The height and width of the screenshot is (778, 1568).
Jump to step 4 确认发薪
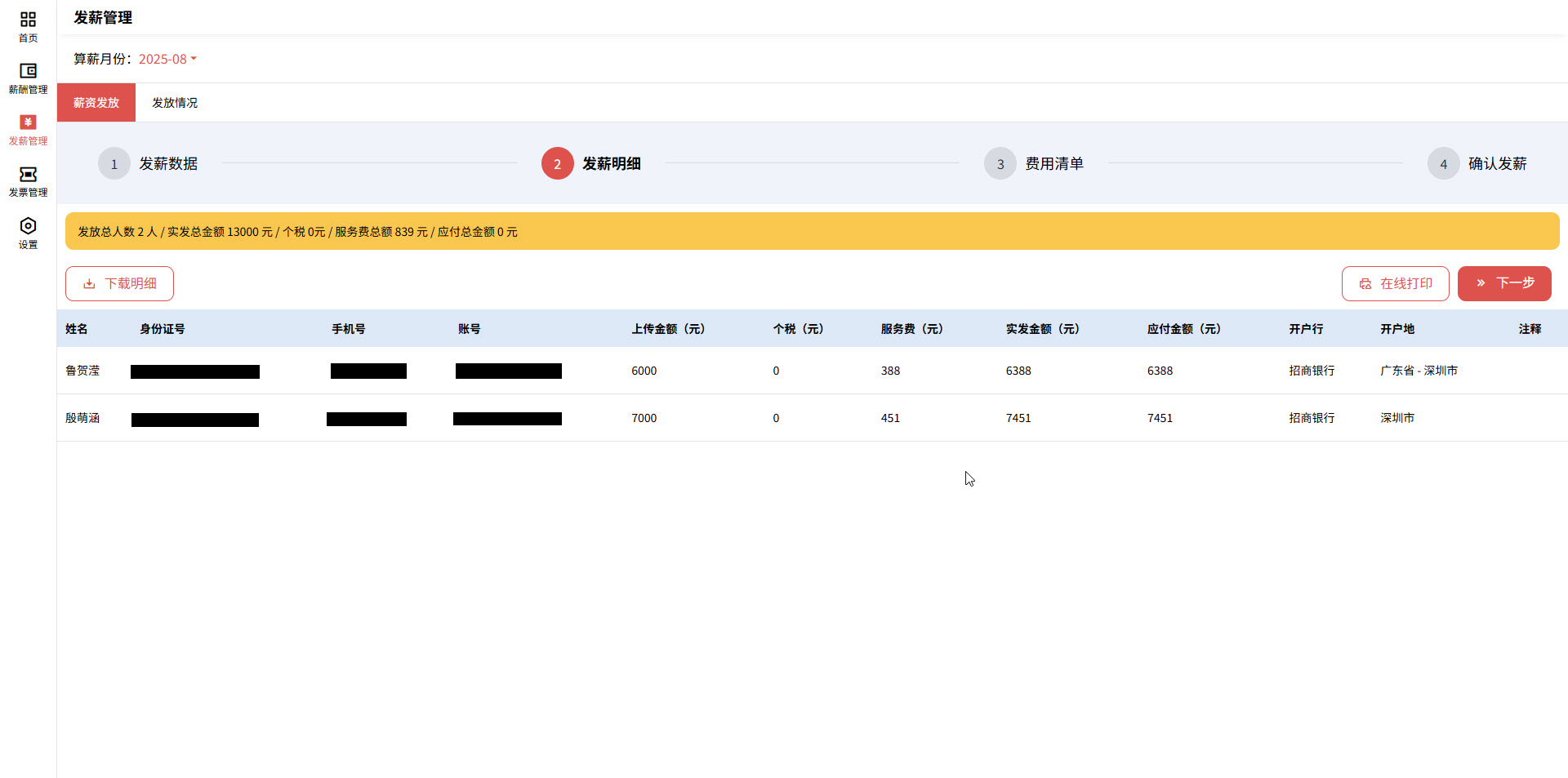(1443, 164)
